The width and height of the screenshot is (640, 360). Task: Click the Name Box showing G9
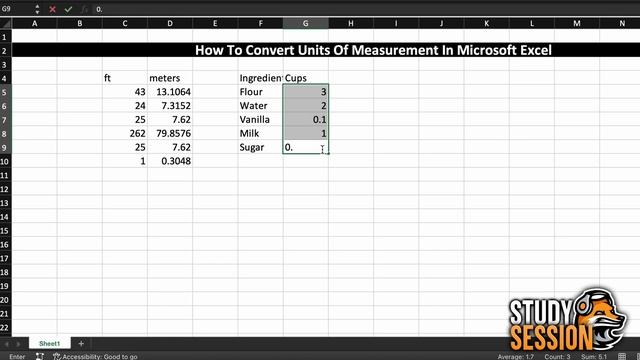click(x=16, y=9)
